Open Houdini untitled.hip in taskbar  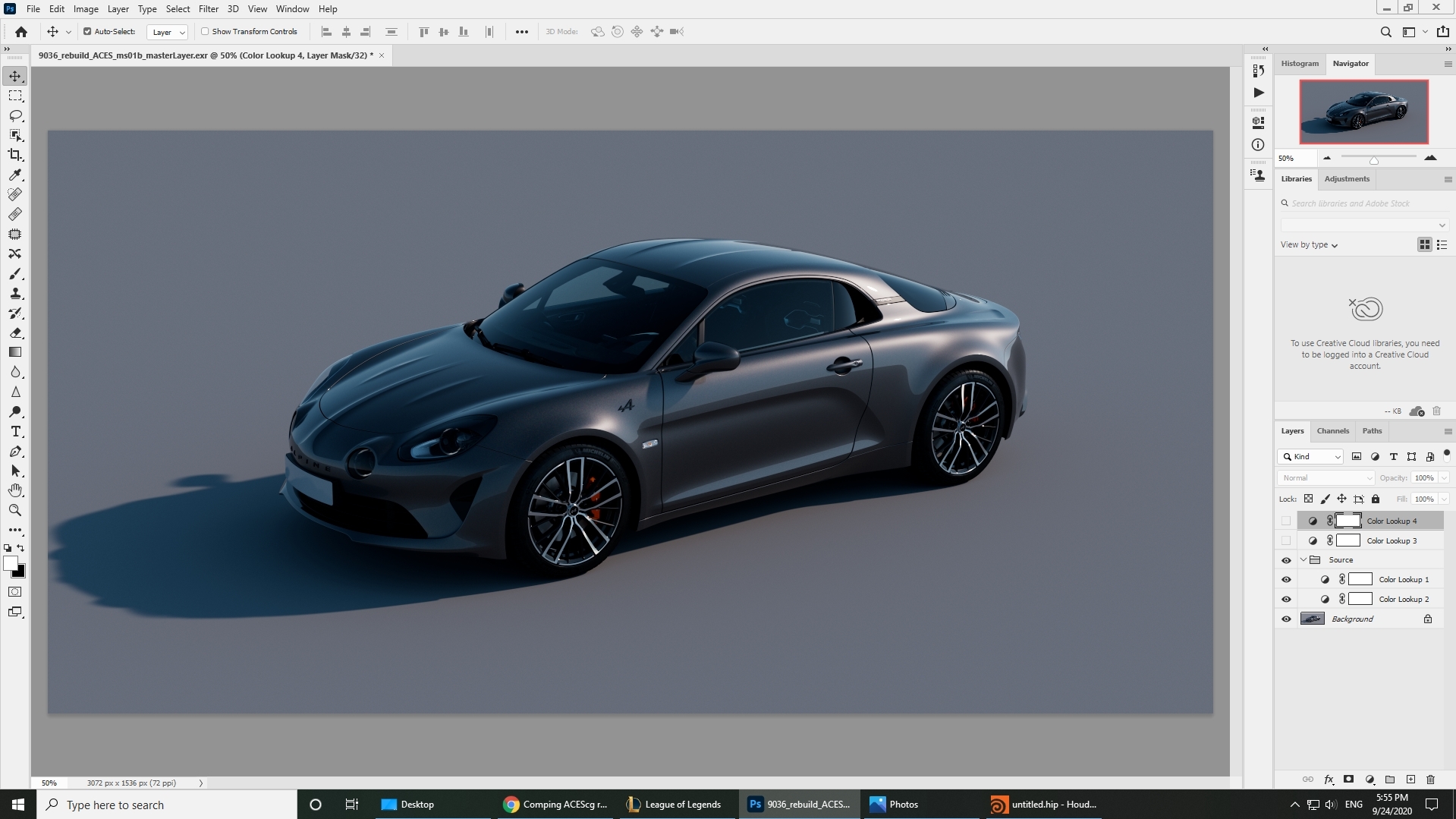(1044, 805)
